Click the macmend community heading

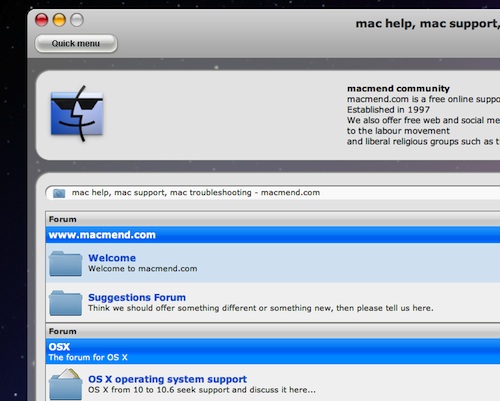pyautogui.click(x=398, y=88)
